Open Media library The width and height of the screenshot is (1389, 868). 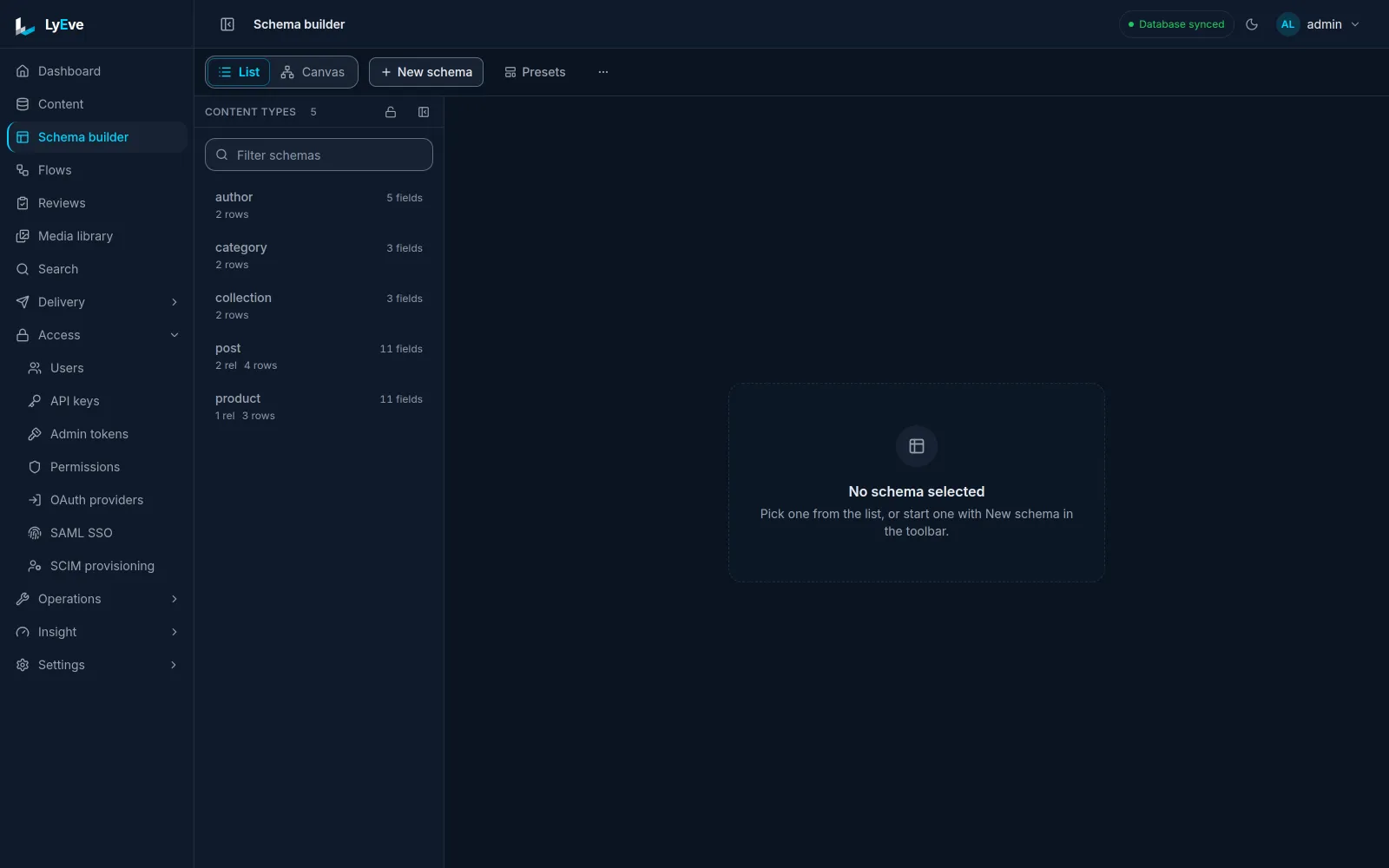tap(97, 236)
